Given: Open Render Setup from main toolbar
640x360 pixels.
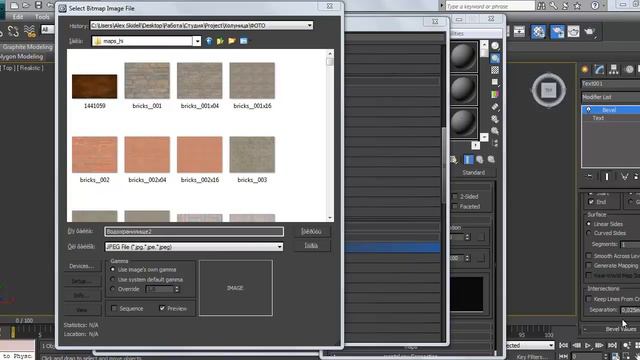Looking at the screenshot, I should [557, 31].
